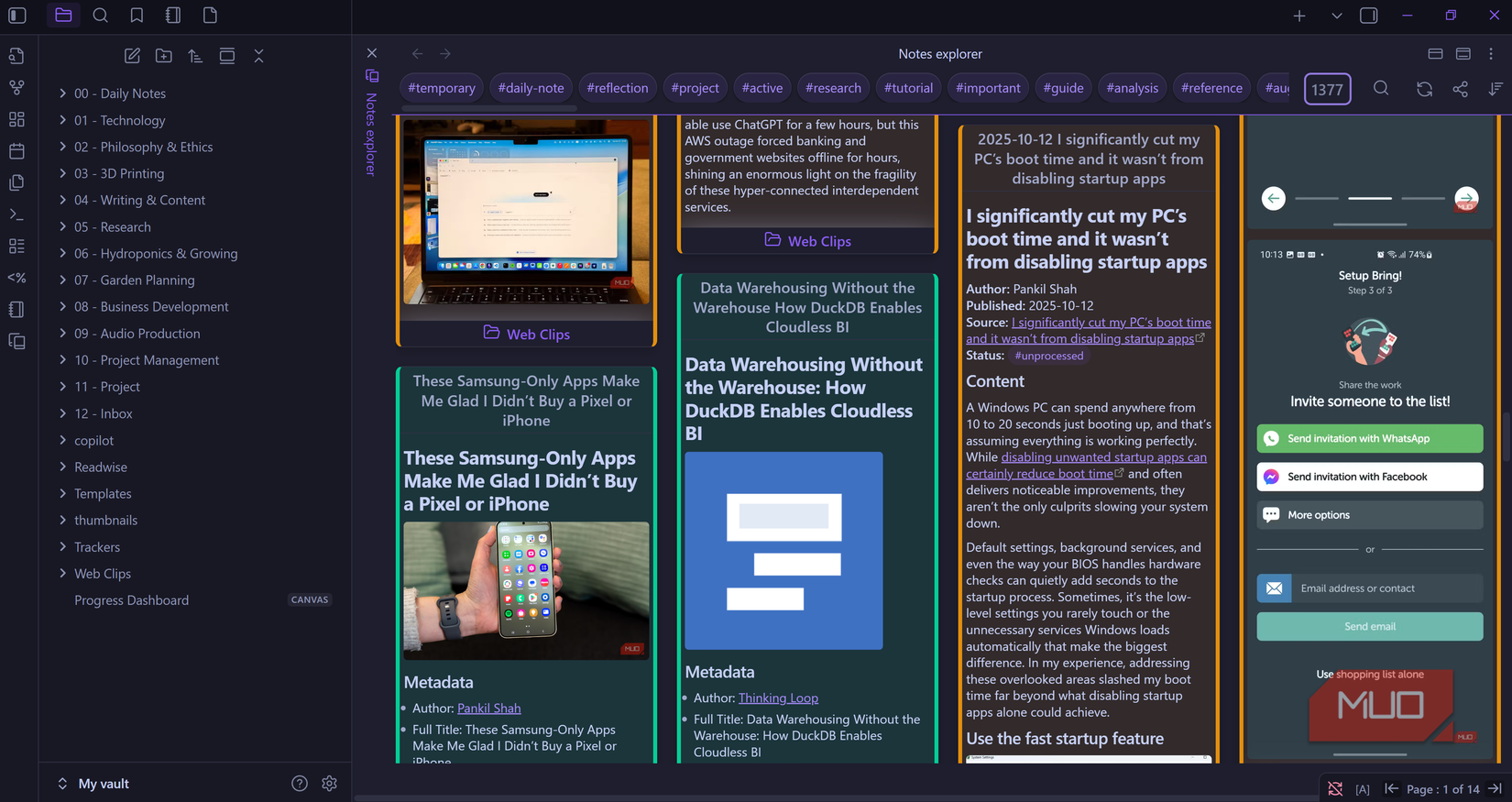
Task: Open the Notes explorer more options menu
Action: (1491, 54)
